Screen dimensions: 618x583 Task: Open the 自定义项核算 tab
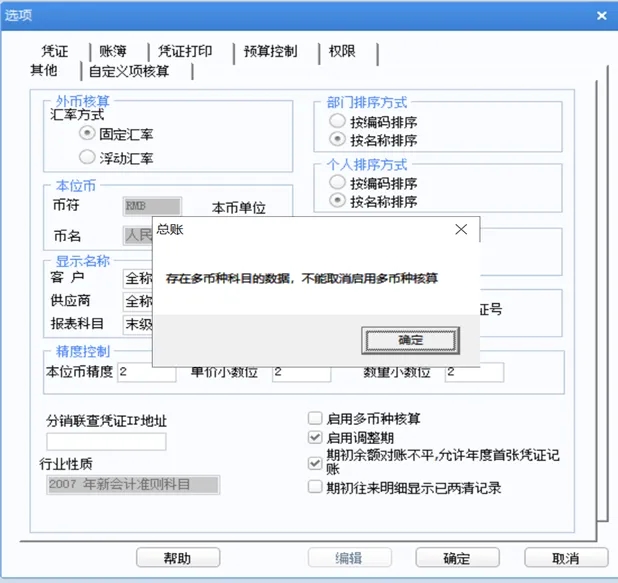click(x=129, y=71)
